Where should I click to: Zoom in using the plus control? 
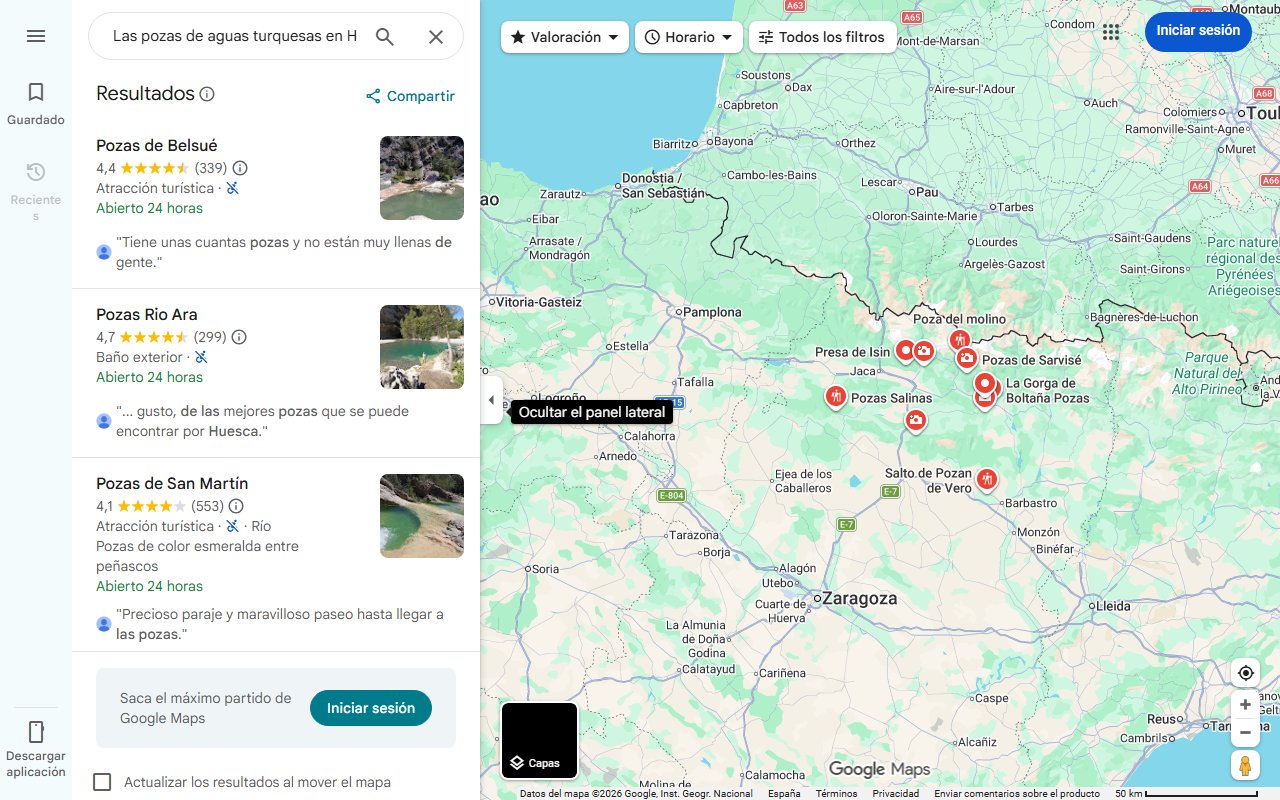pos(1245,704)
